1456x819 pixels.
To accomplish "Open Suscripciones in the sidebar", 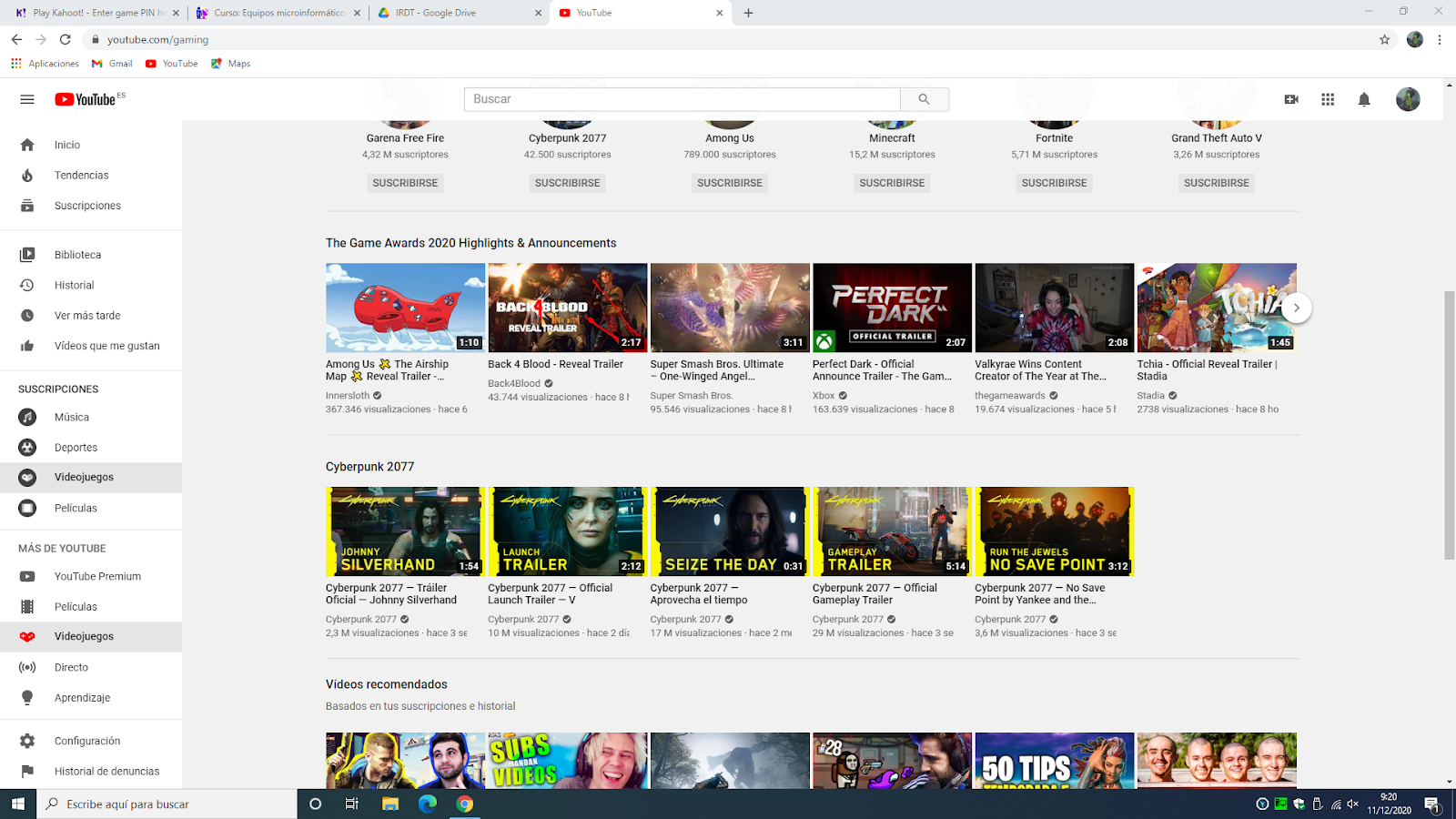I will point(91,206).
